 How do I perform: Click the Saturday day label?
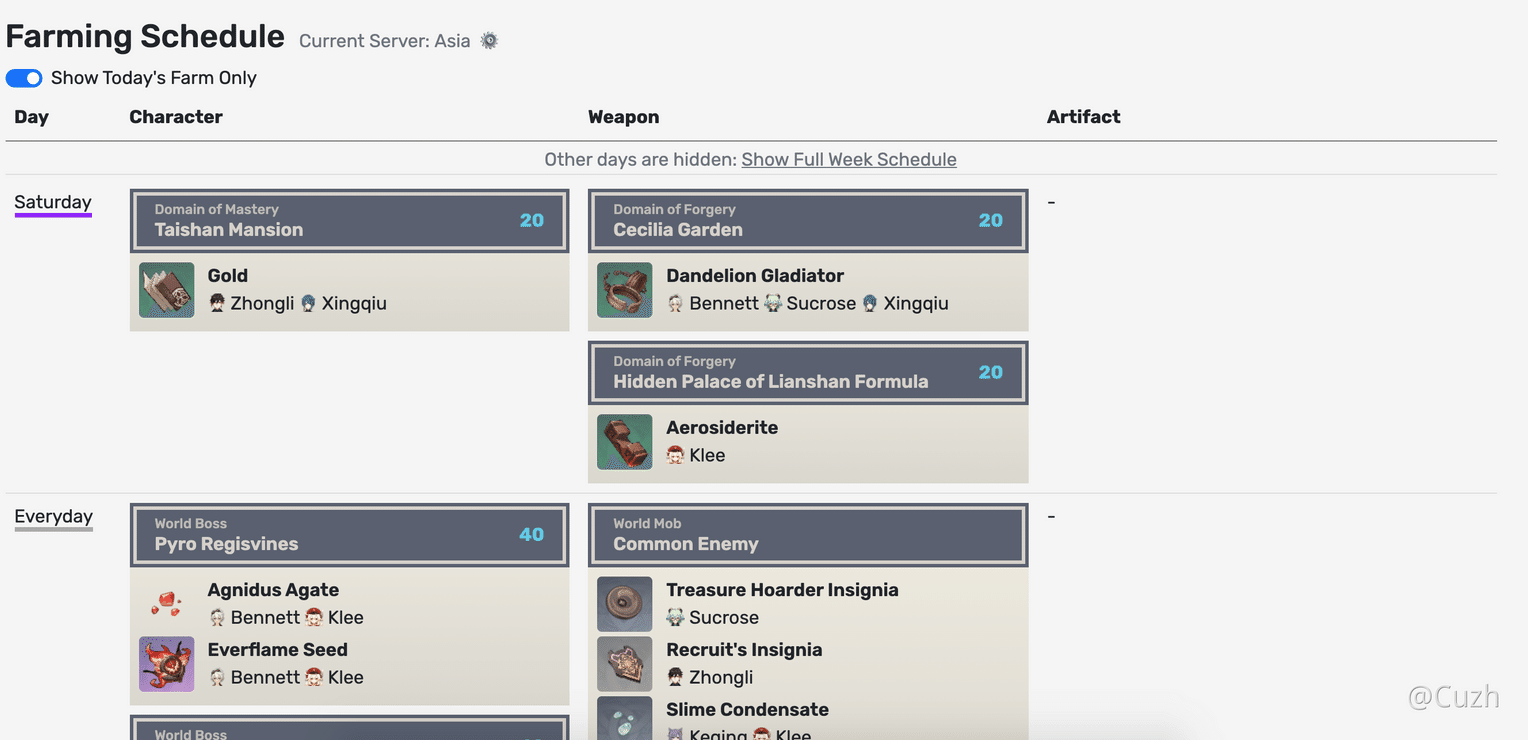tap(53, 202)
